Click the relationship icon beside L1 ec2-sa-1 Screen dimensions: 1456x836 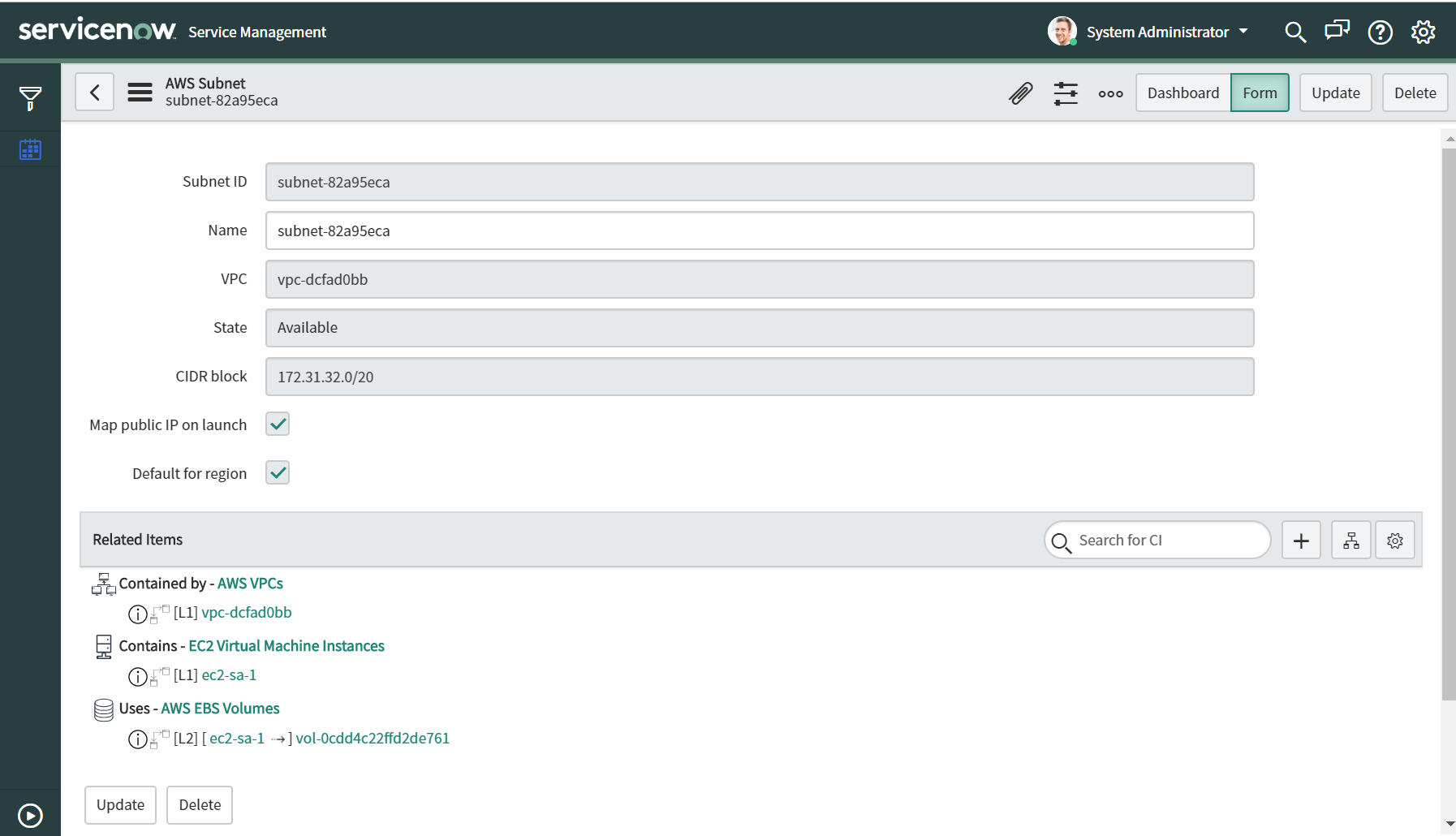pos(160,676)
